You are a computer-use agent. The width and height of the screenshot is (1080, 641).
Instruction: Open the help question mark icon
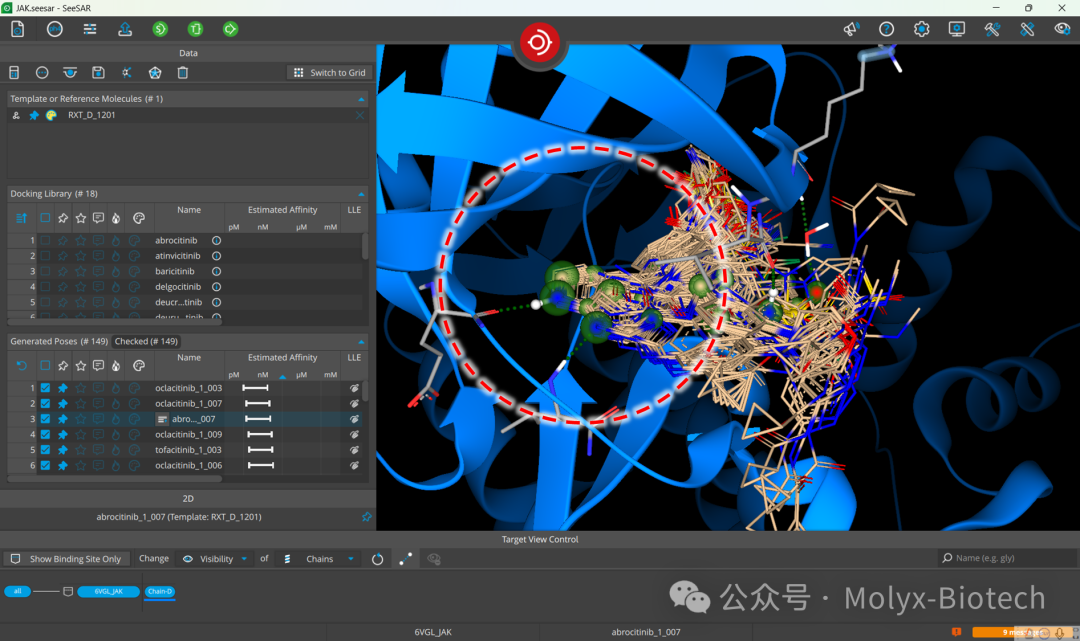[886, 29]
